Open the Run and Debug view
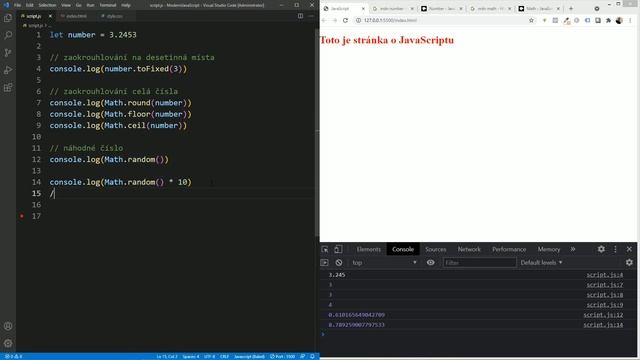The image size is (640, 360). (8, 70)
